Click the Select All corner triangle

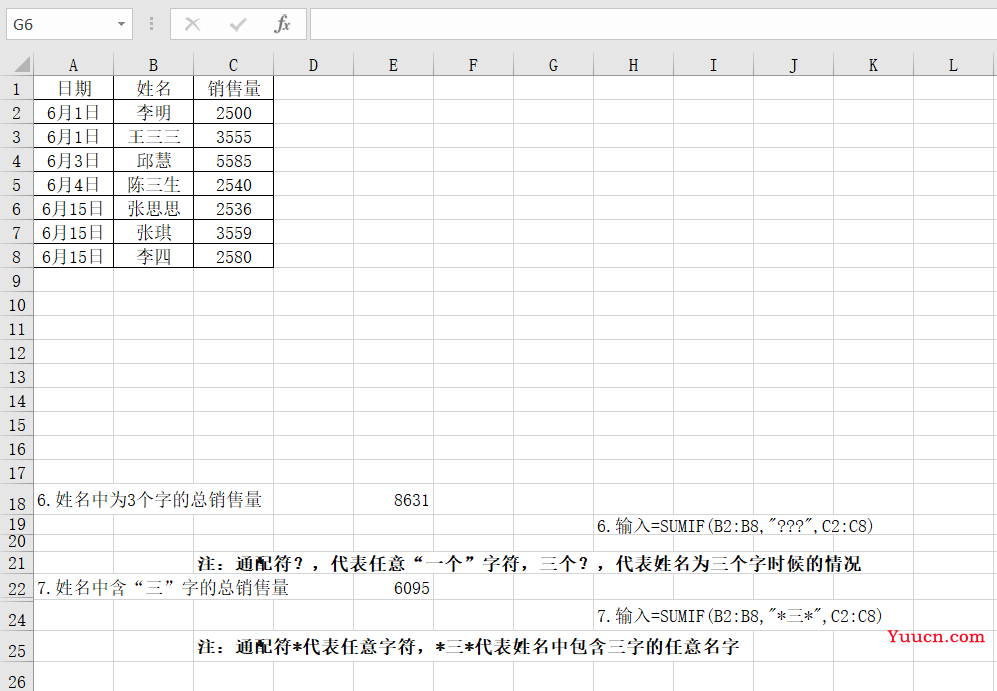pos(21,64)
